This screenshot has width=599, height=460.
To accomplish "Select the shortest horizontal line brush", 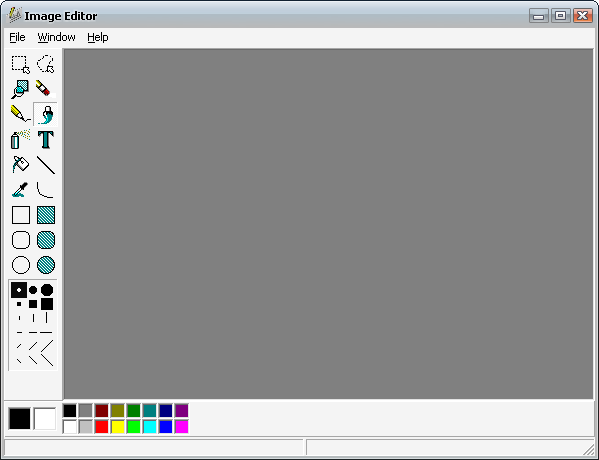I will [19, 332].
